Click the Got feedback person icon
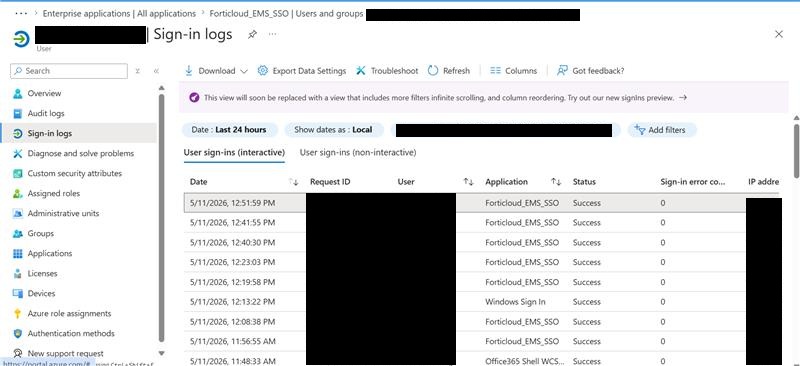 pos(562,71)
